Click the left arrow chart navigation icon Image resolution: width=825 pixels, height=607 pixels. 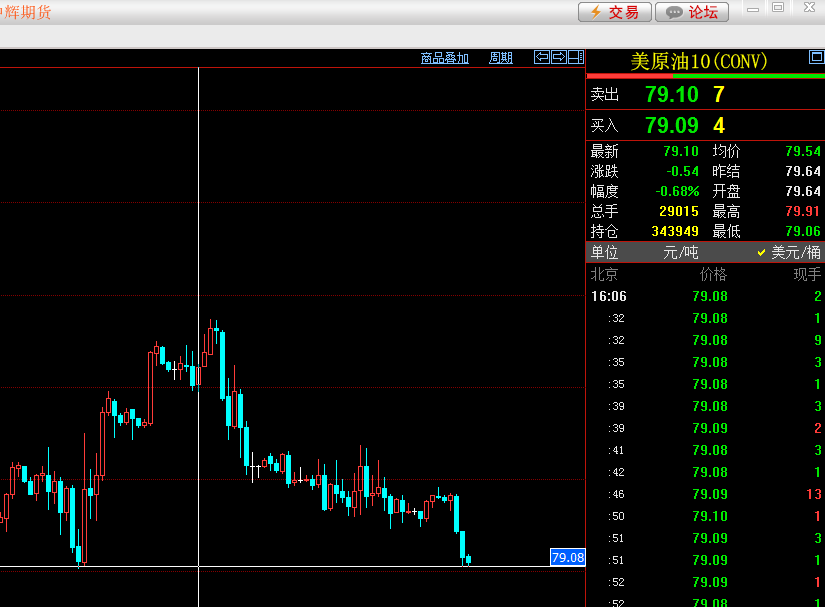coord(541,57)
